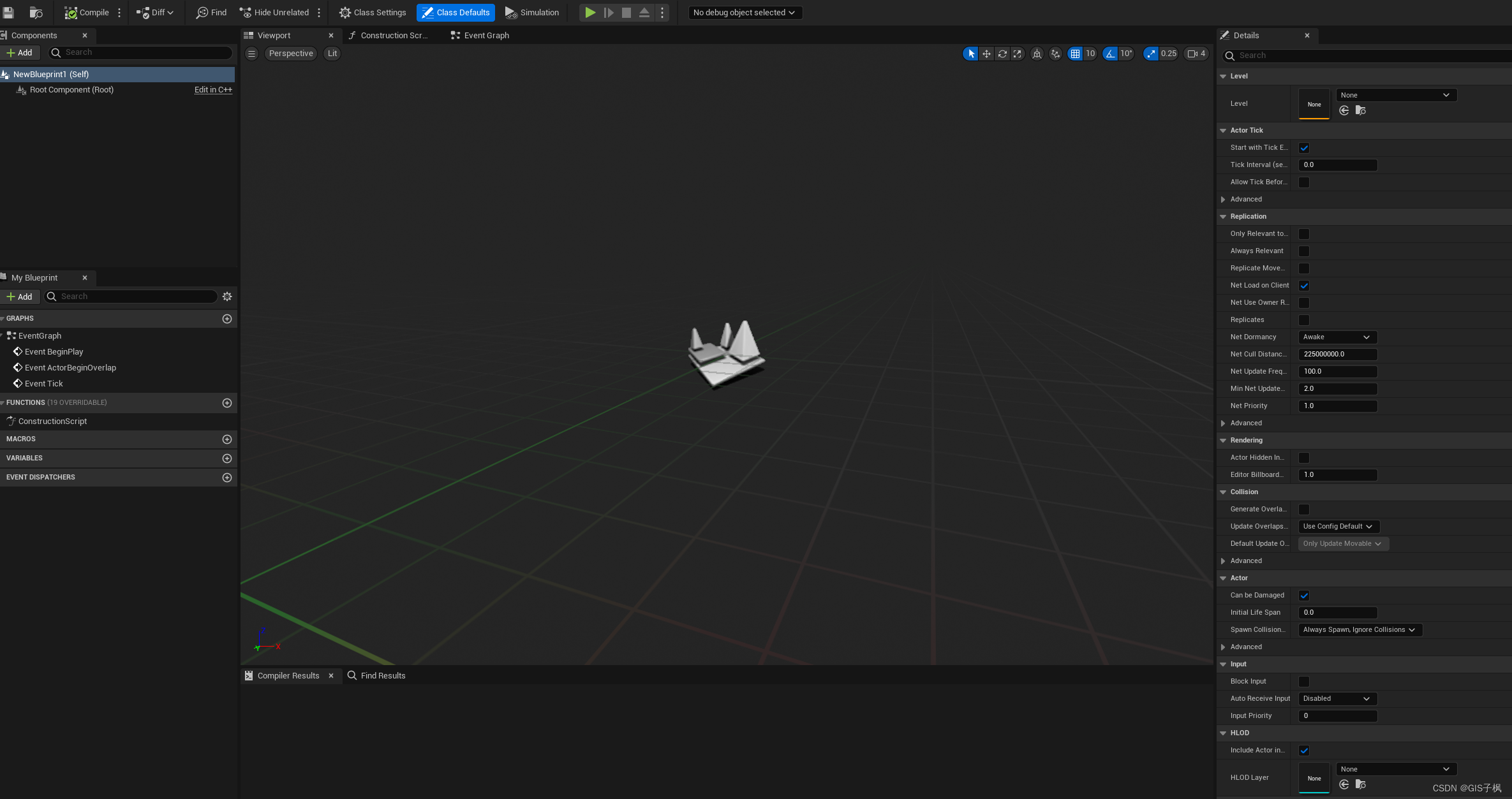Toggle Can be Damaged checkbox
The height and width of the screenshot is (799, 1512).
(1304, 596)
